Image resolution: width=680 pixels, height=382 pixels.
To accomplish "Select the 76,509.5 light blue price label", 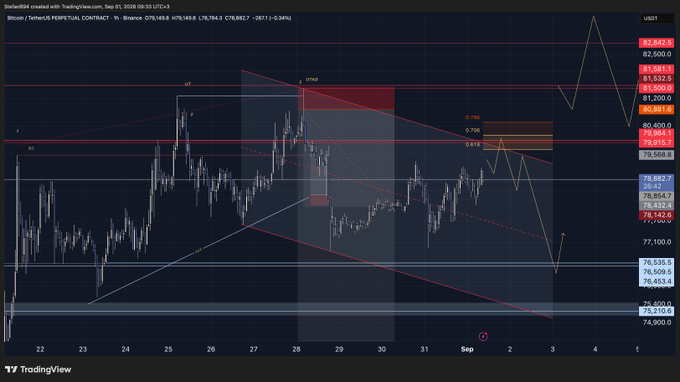I will click(x=656, y=272).
